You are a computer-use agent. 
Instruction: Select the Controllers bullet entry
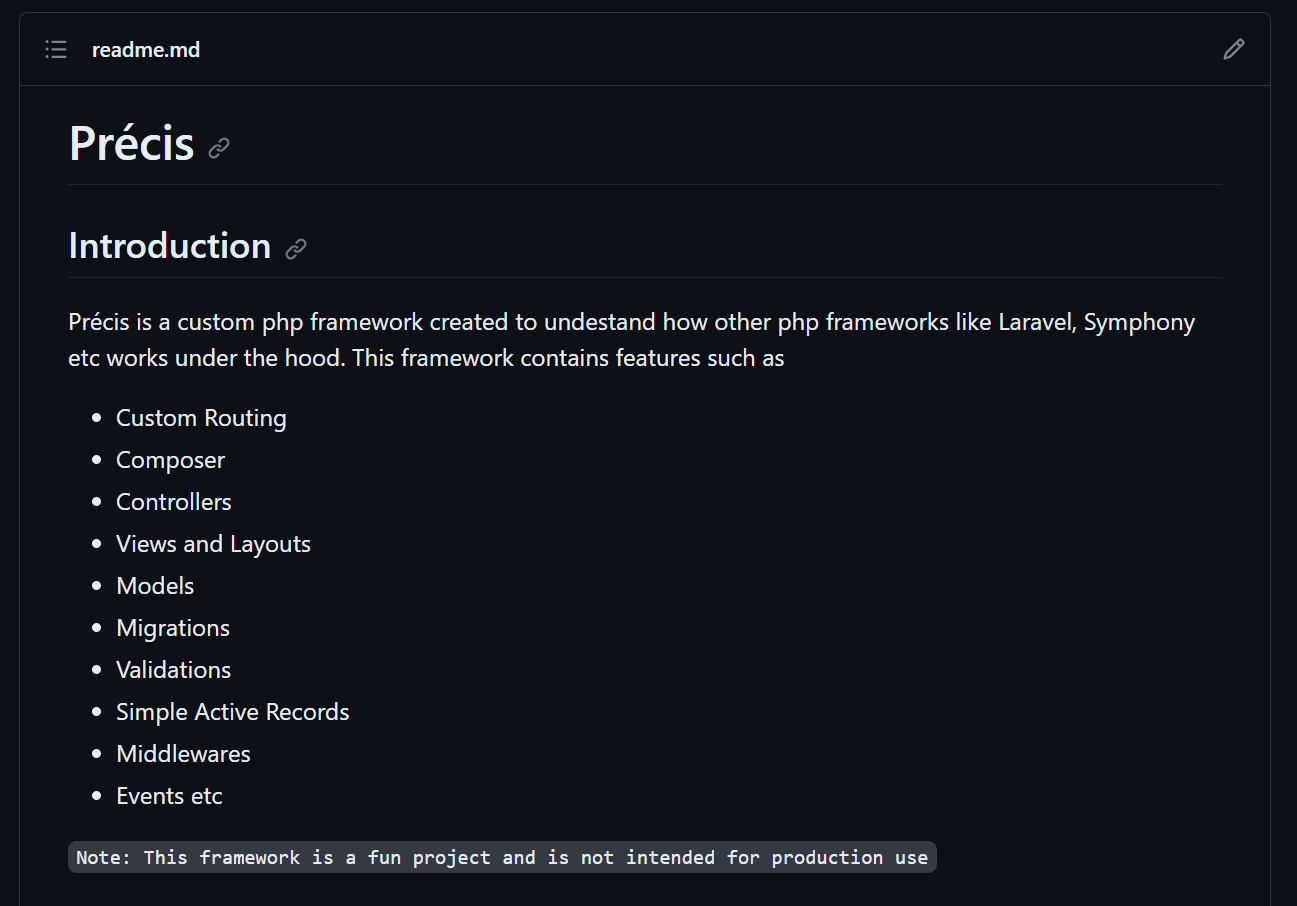(173, 502)
